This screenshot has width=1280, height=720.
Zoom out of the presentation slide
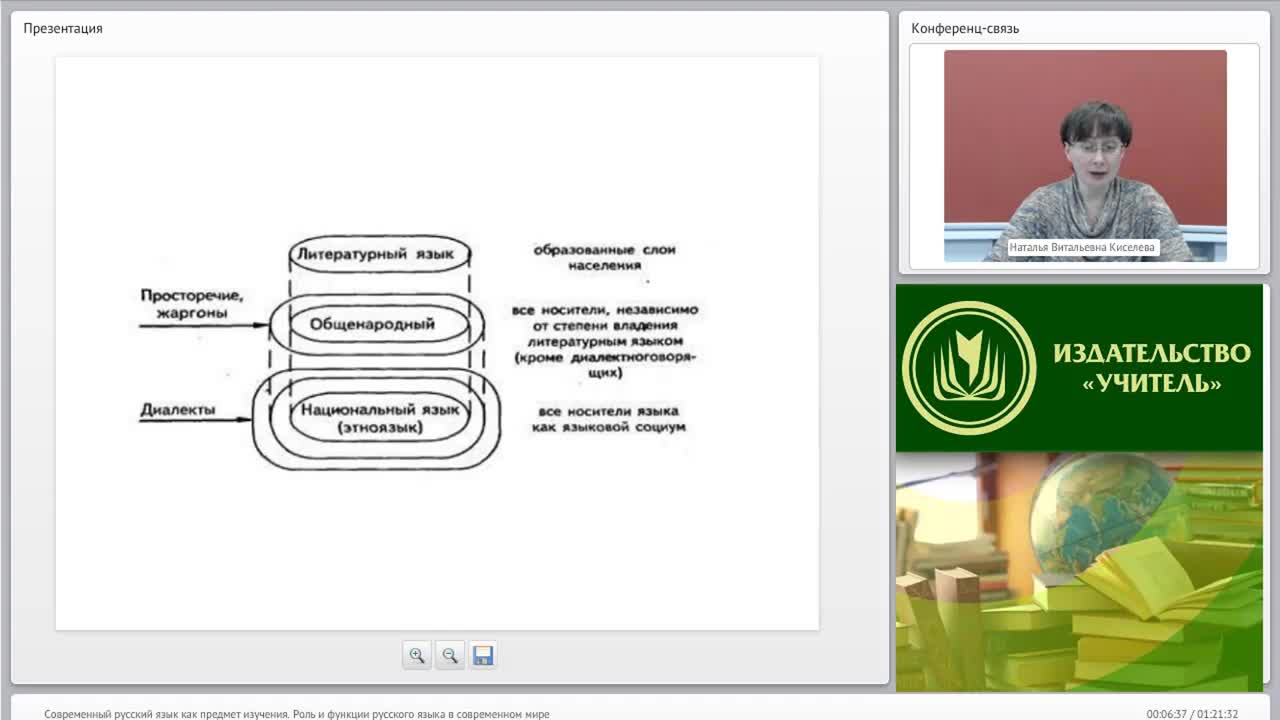click(x=450, y=656)
